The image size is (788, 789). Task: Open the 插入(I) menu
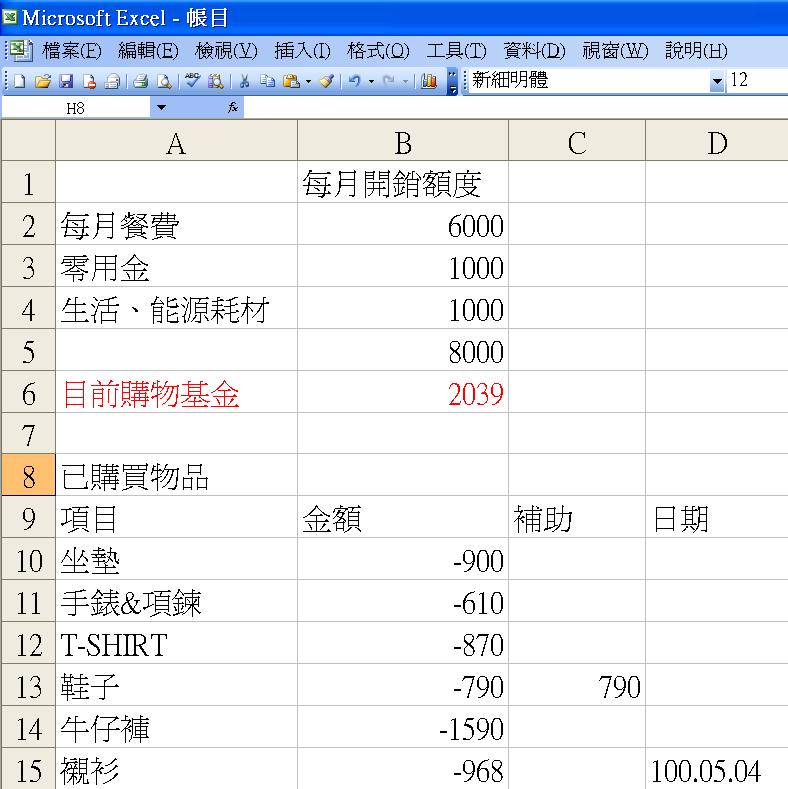pyautogui.click(x=302, y=51)
